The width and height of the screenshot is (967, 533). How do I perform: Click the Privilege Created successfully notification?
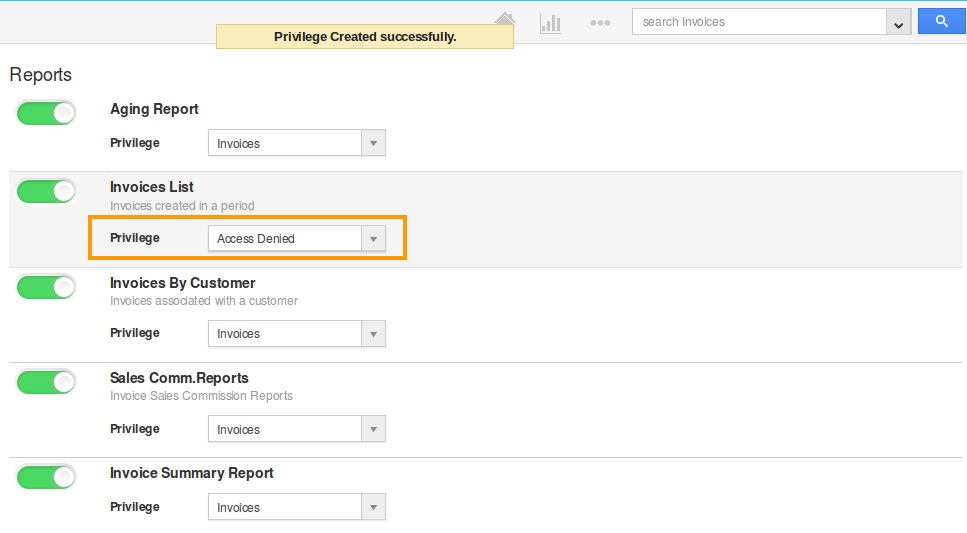pyautogui.click(x=365, y=37)
